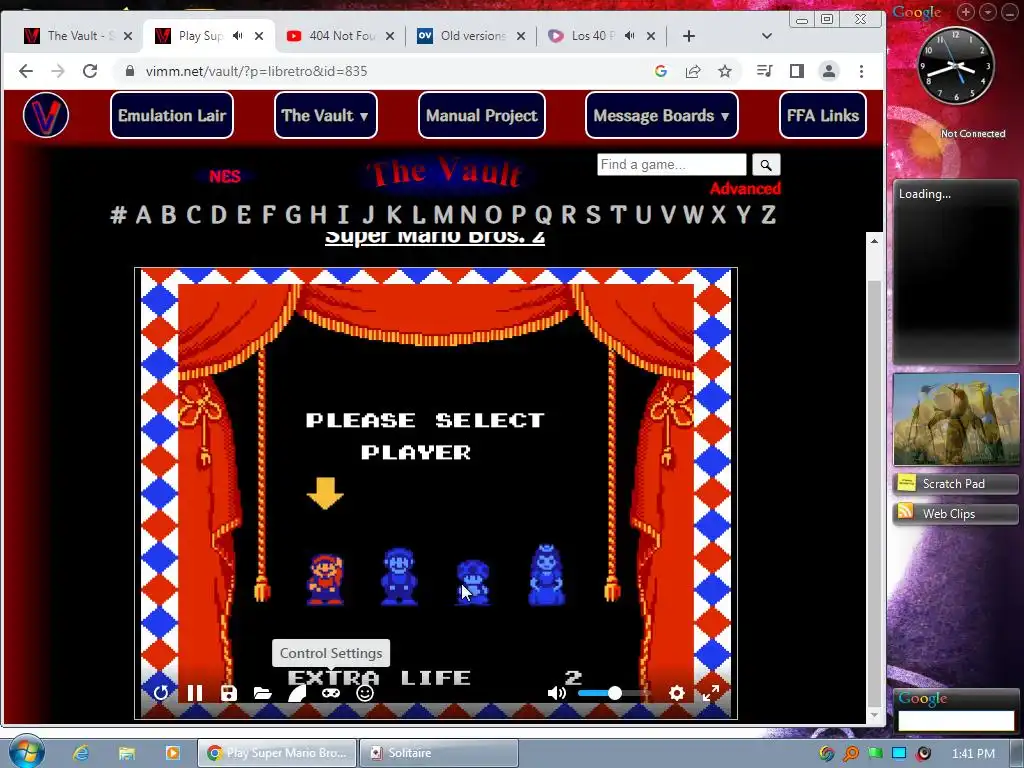Click the Google search box in the sidebar
1024x768 pixels.
(x=956, y=721)
